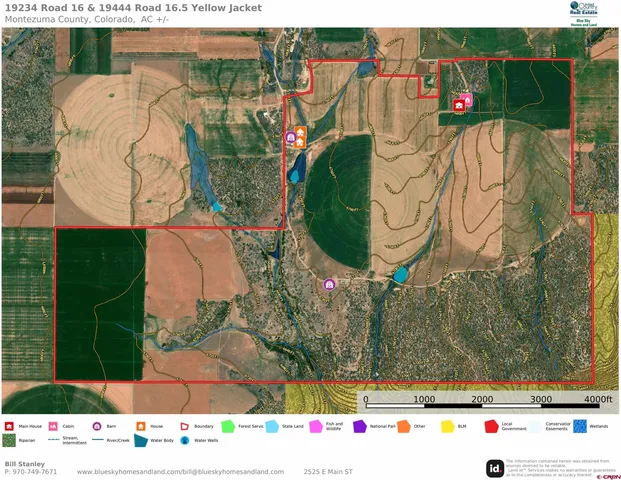Click the Main House legend icon
This screenshot has width=621, height=480.
[9, 426]
